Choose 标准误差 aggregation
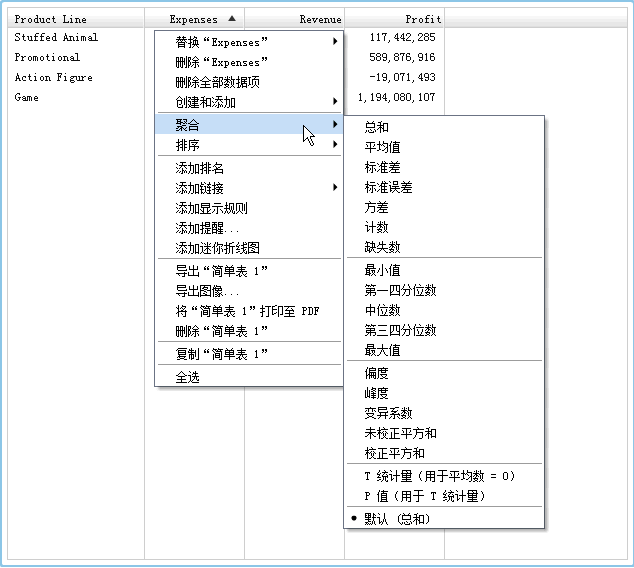The image size is (634, 568). pos(444,187)
